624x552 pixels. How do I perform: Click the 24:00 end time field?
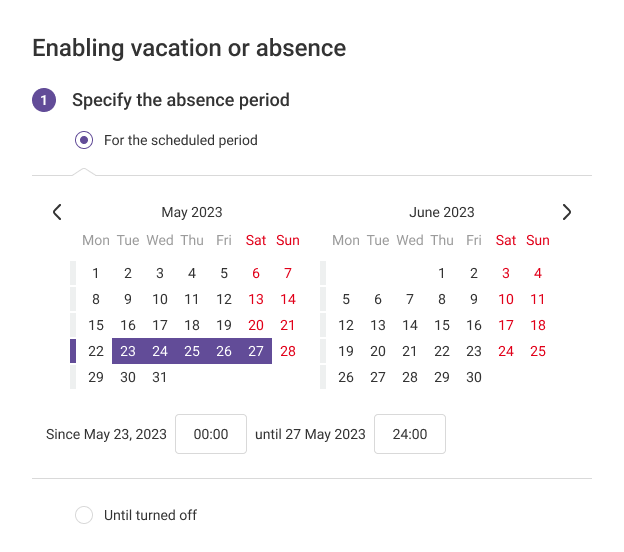(x=410, y=434)
